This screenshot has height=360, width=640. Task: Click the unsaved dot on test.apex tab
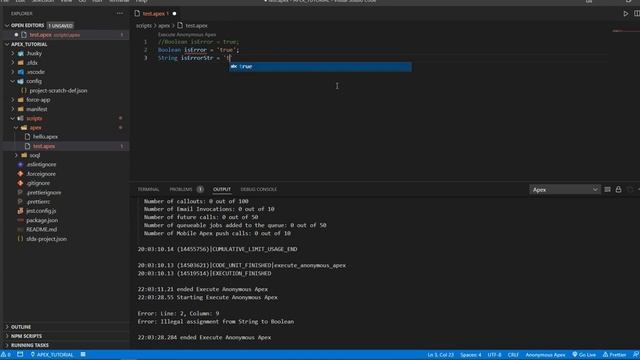point(174,13)
